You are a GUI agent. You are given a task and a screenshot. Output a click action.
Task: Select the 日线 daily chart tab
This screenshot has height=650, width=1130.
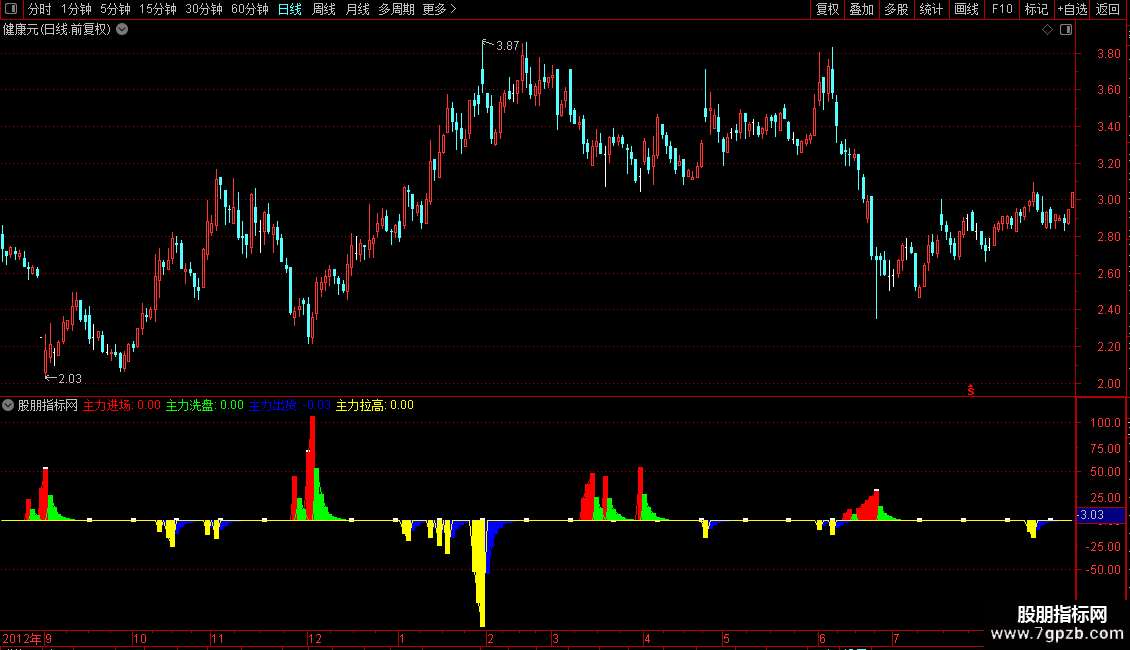coord(290,9)
